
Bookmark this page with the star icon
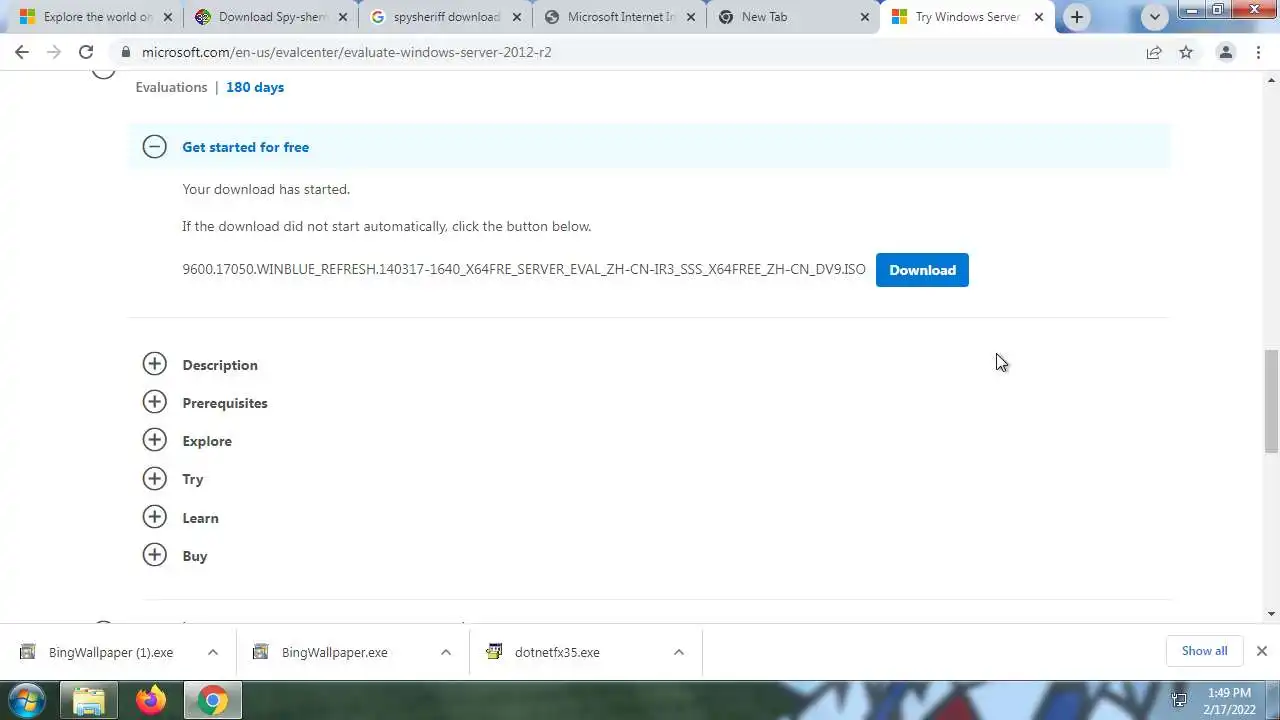click(1186, 52)
